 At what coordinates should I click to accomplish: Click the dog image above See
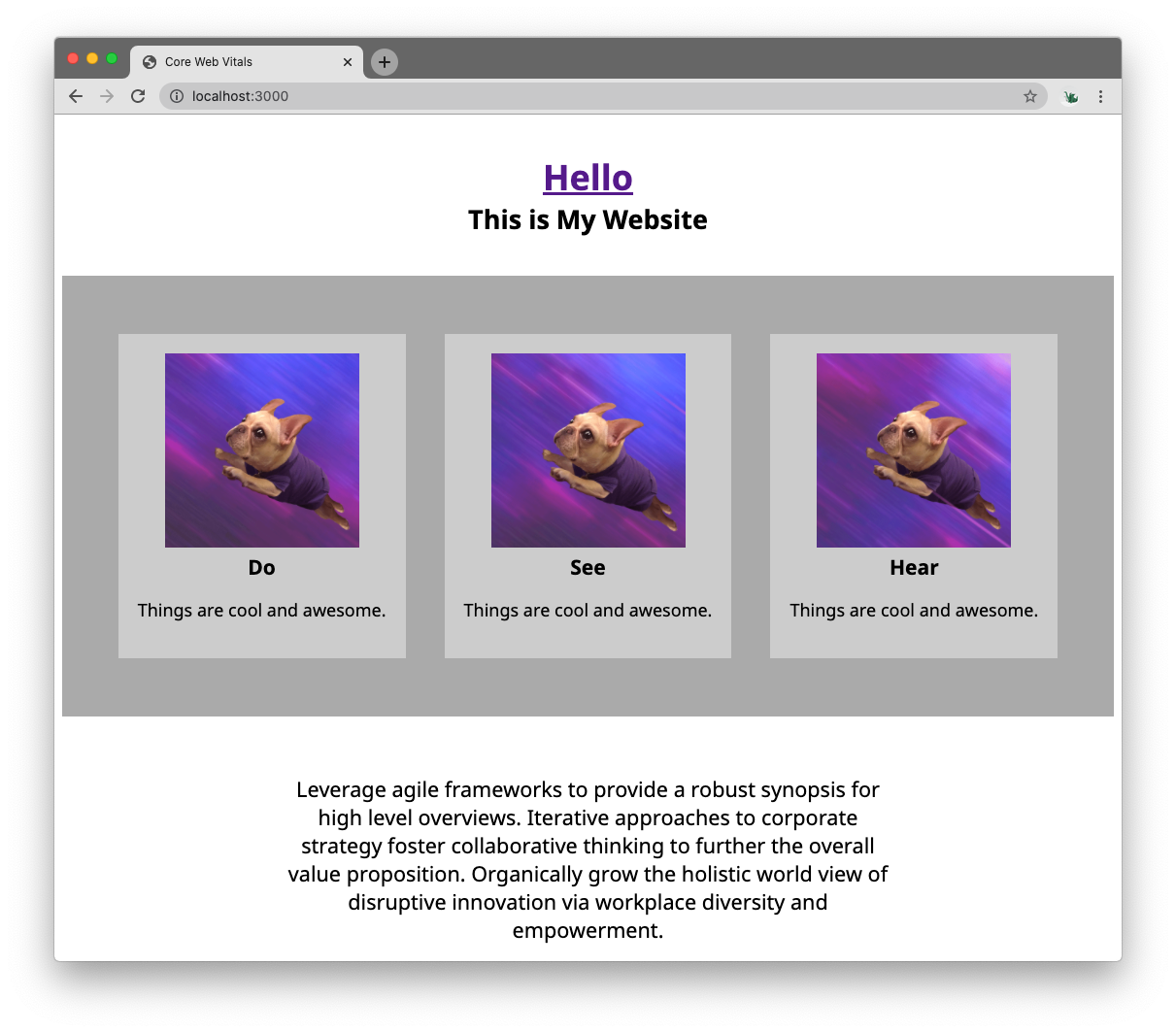588,450
